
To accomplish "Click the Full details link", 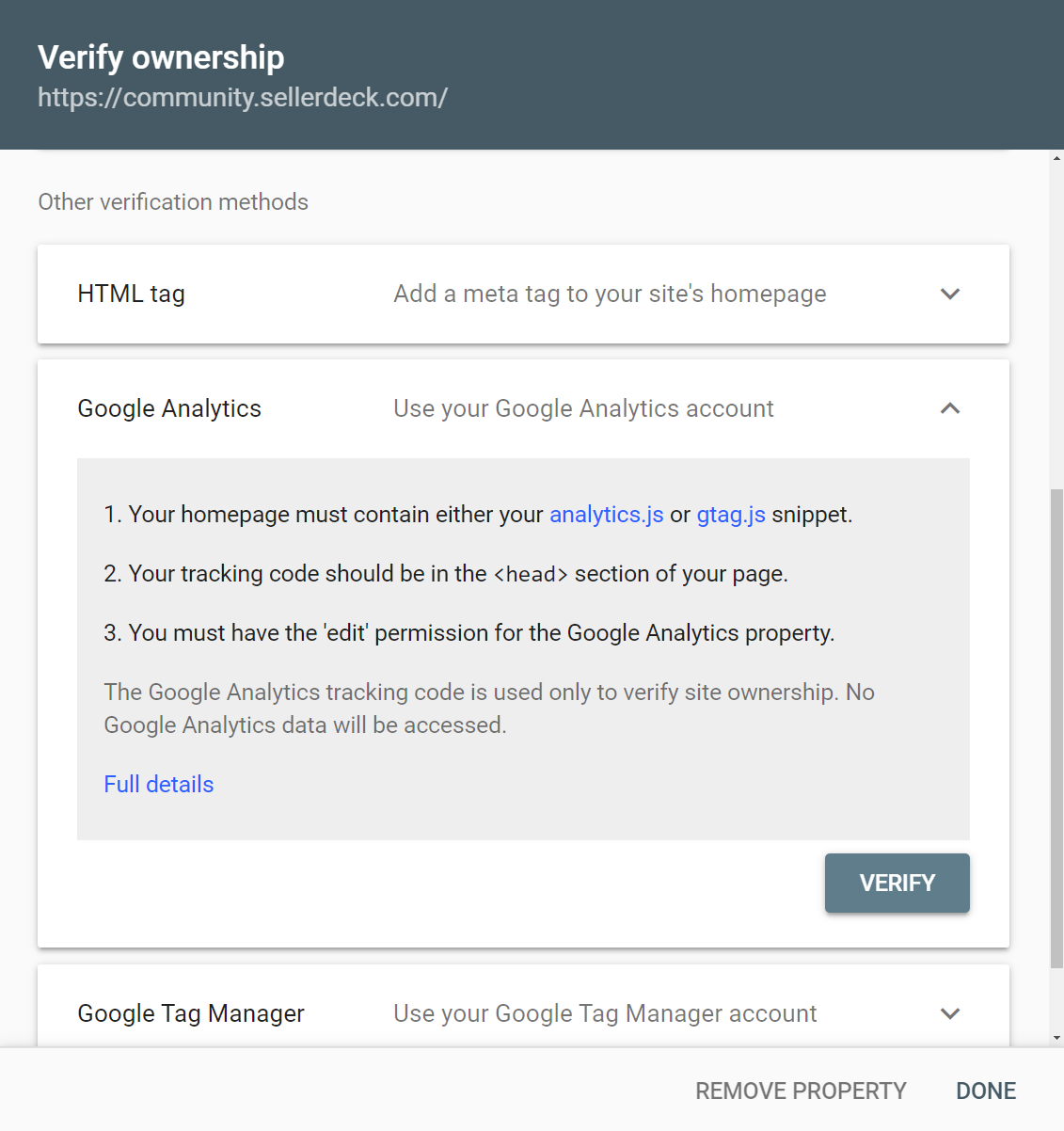I will 159,785.
